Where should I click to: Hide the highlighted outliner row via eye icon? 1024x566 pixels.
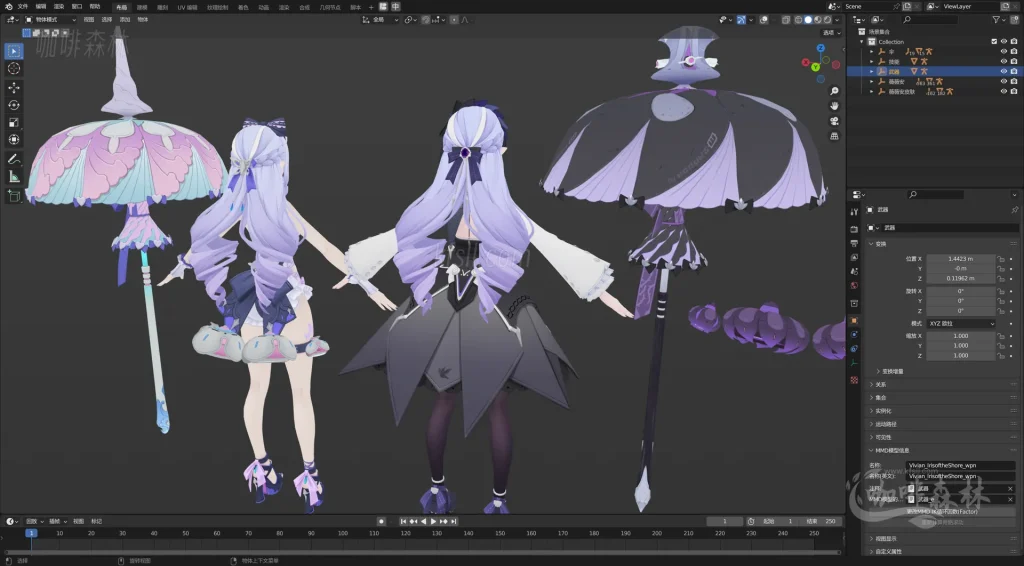pos(1004,71)
